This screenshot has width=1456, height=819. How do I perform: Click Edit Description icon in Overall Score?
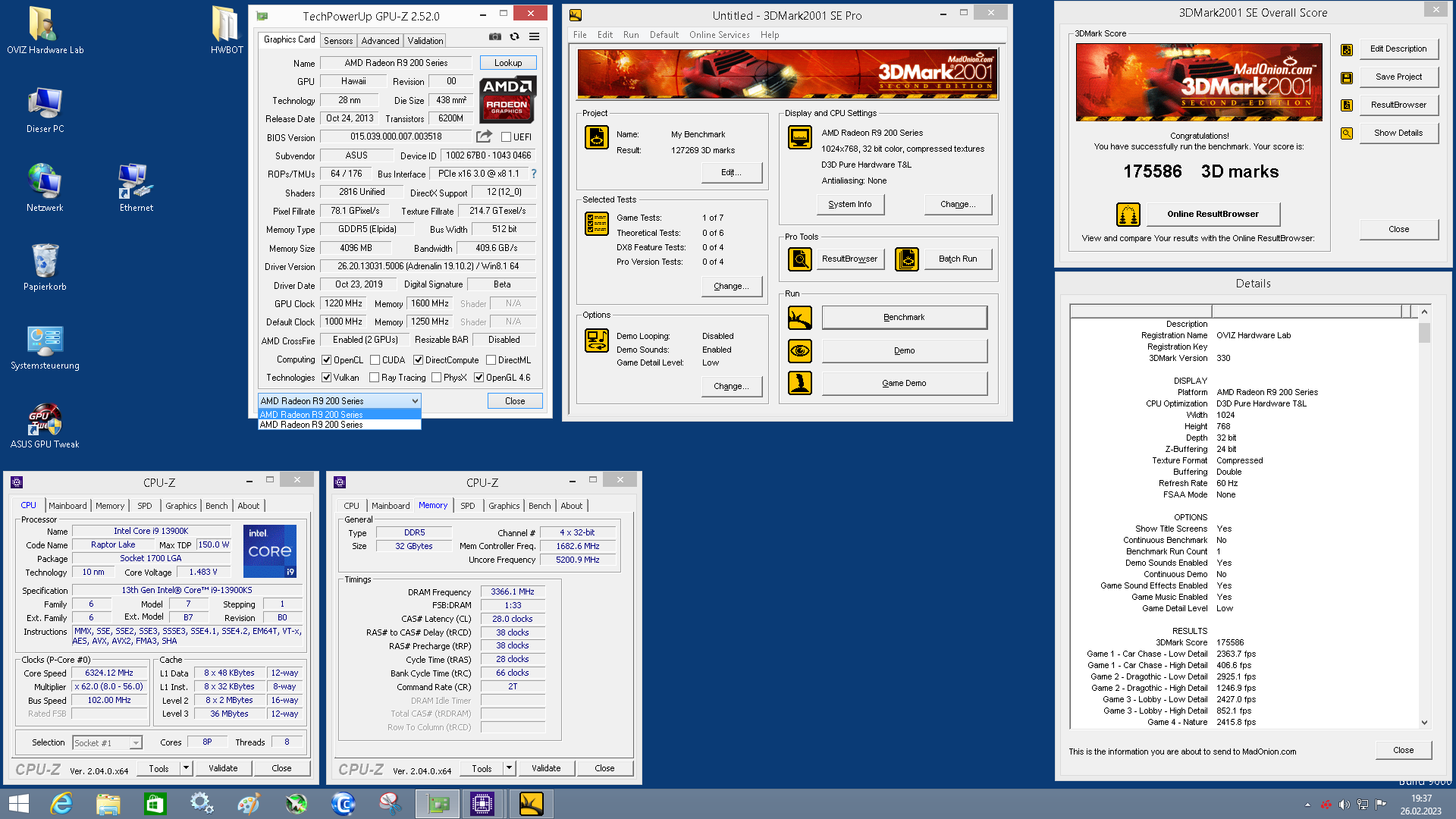pos(1347,49)
